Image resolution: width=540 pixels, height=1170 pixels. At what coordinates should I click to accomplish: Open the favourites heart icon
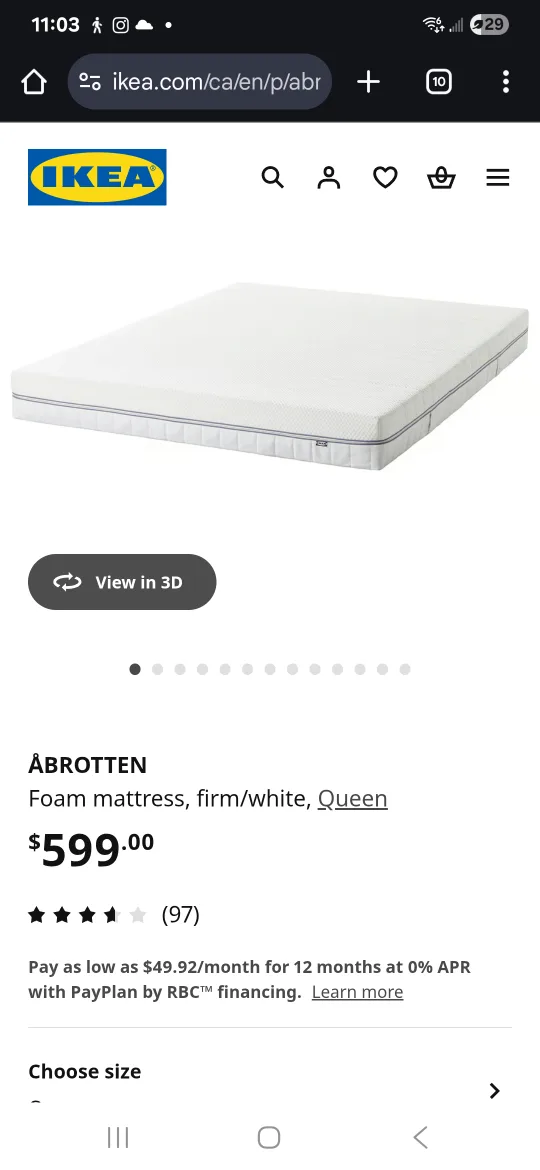[x=385, y=178]
